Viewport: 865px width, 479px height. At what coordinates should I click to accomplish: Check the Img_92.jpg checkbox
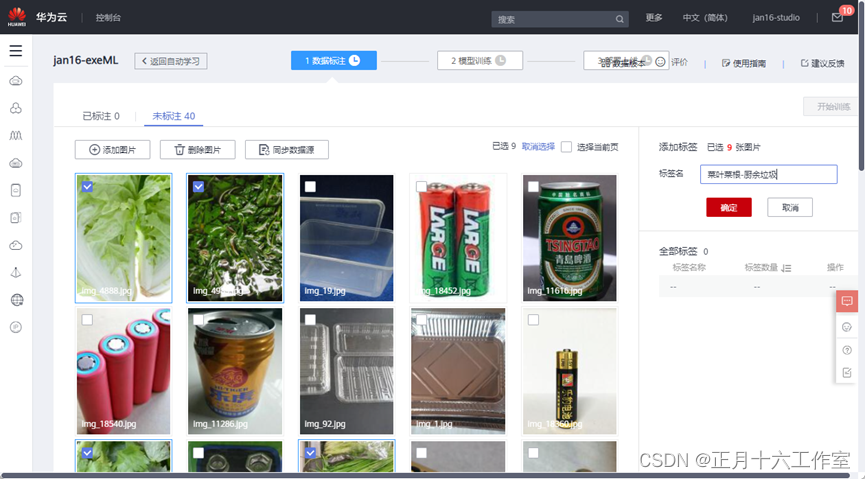tap(310, 320)
